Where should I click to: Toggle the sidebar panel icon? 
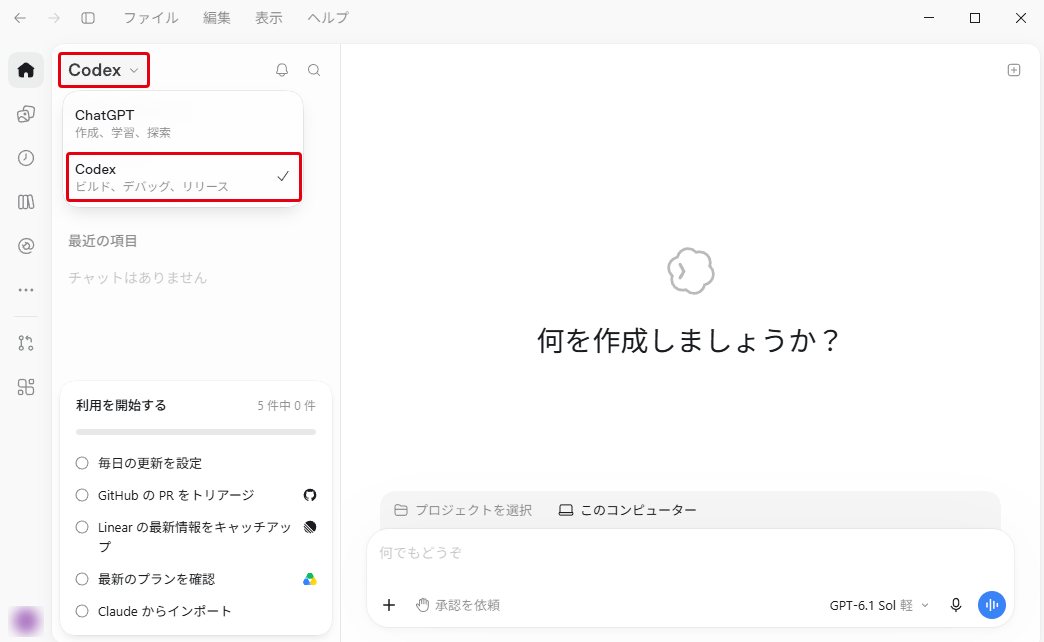88,18
